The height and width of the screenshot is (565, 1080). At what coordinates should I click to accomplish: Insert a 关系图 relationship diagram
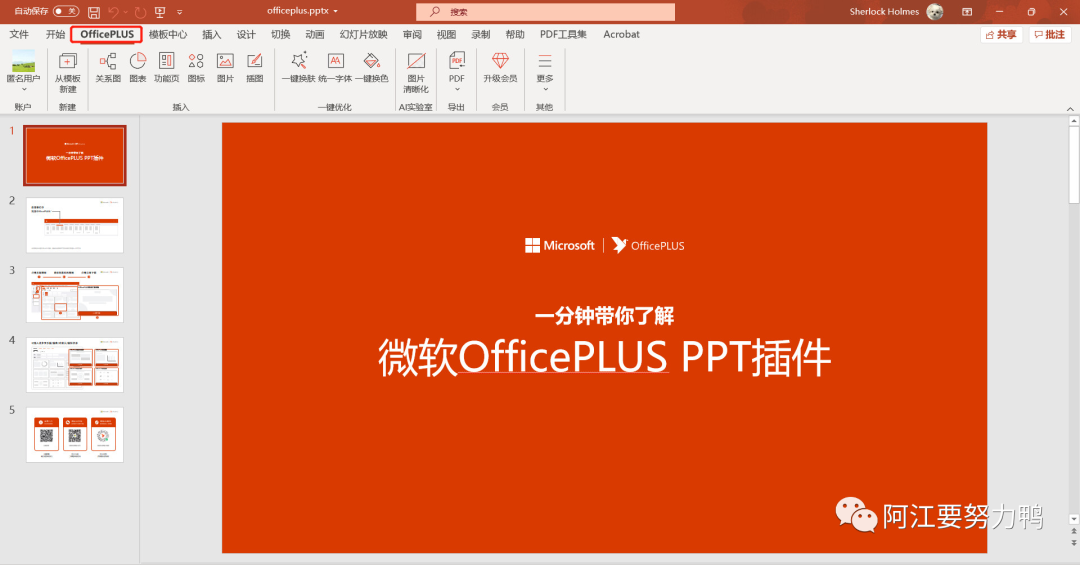click(108, 68)
